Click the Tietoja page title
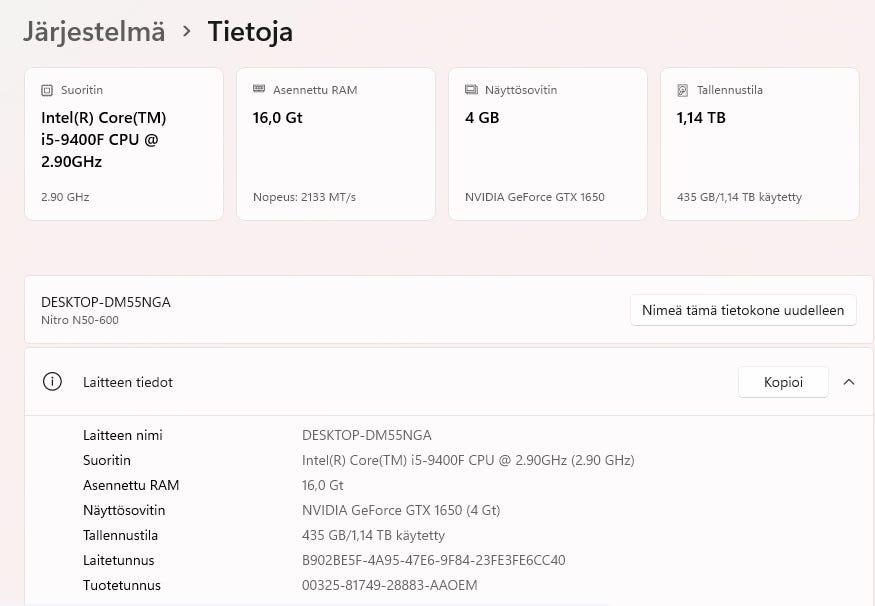This screenshot has height=606, width=875. tap(250, 32)
